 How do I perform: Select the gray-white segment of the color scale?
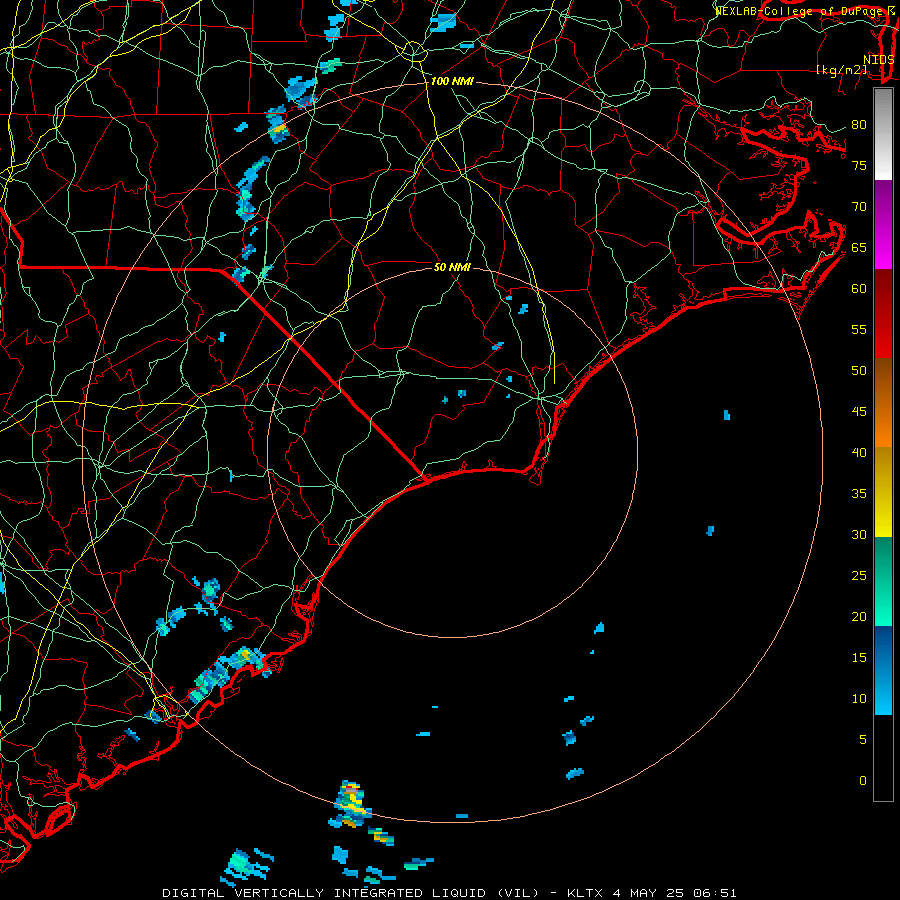[x=883, y=135]
